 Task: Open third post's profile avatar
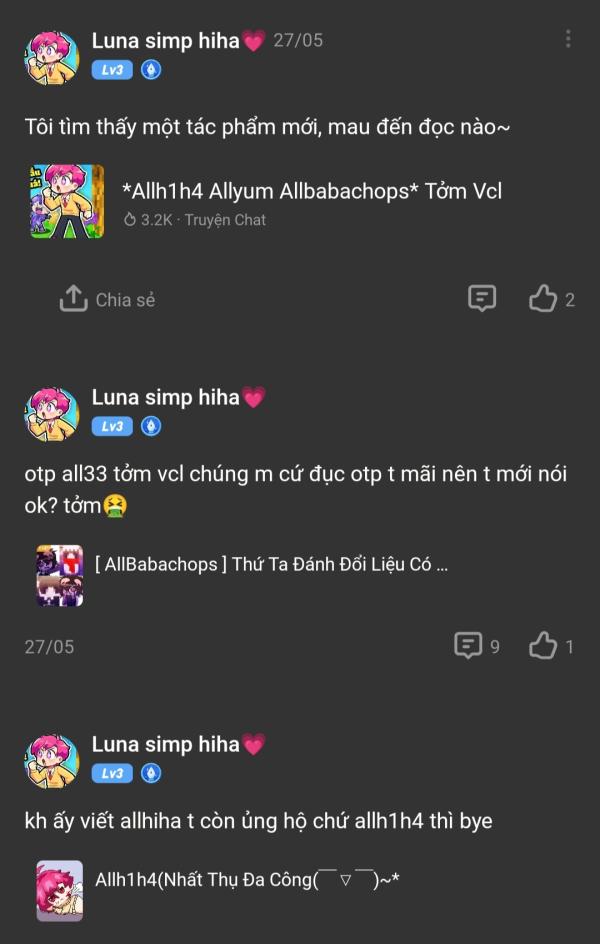pyautogui.click(x=52, y=761)
